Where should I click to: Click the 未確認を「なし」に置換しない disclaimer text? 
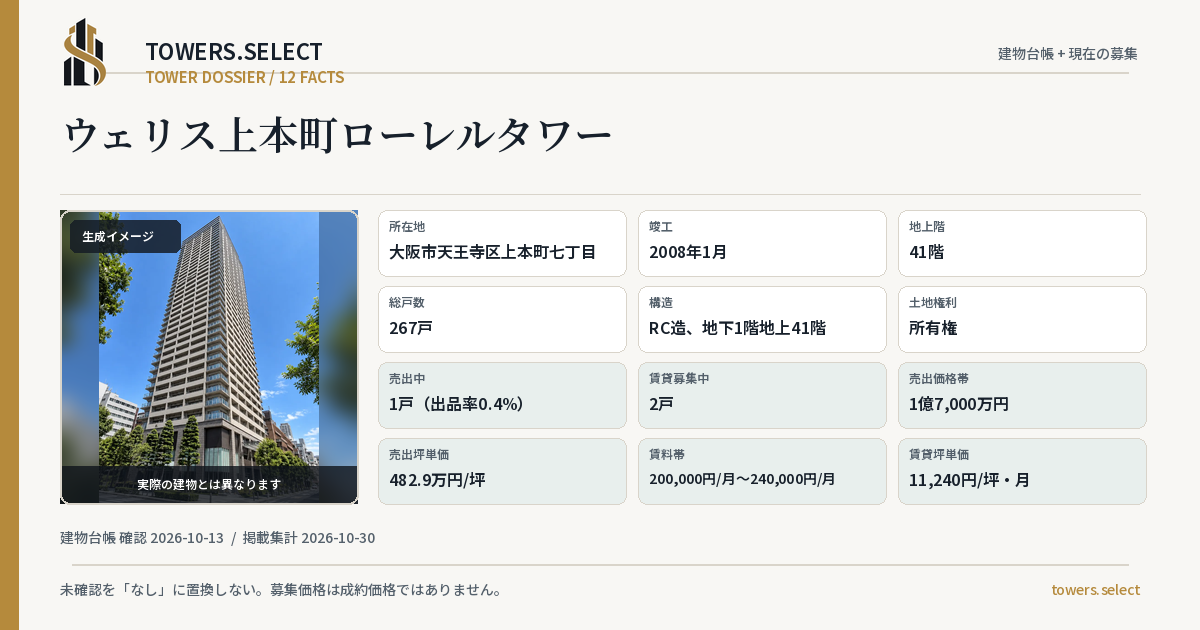coord(281,590)
